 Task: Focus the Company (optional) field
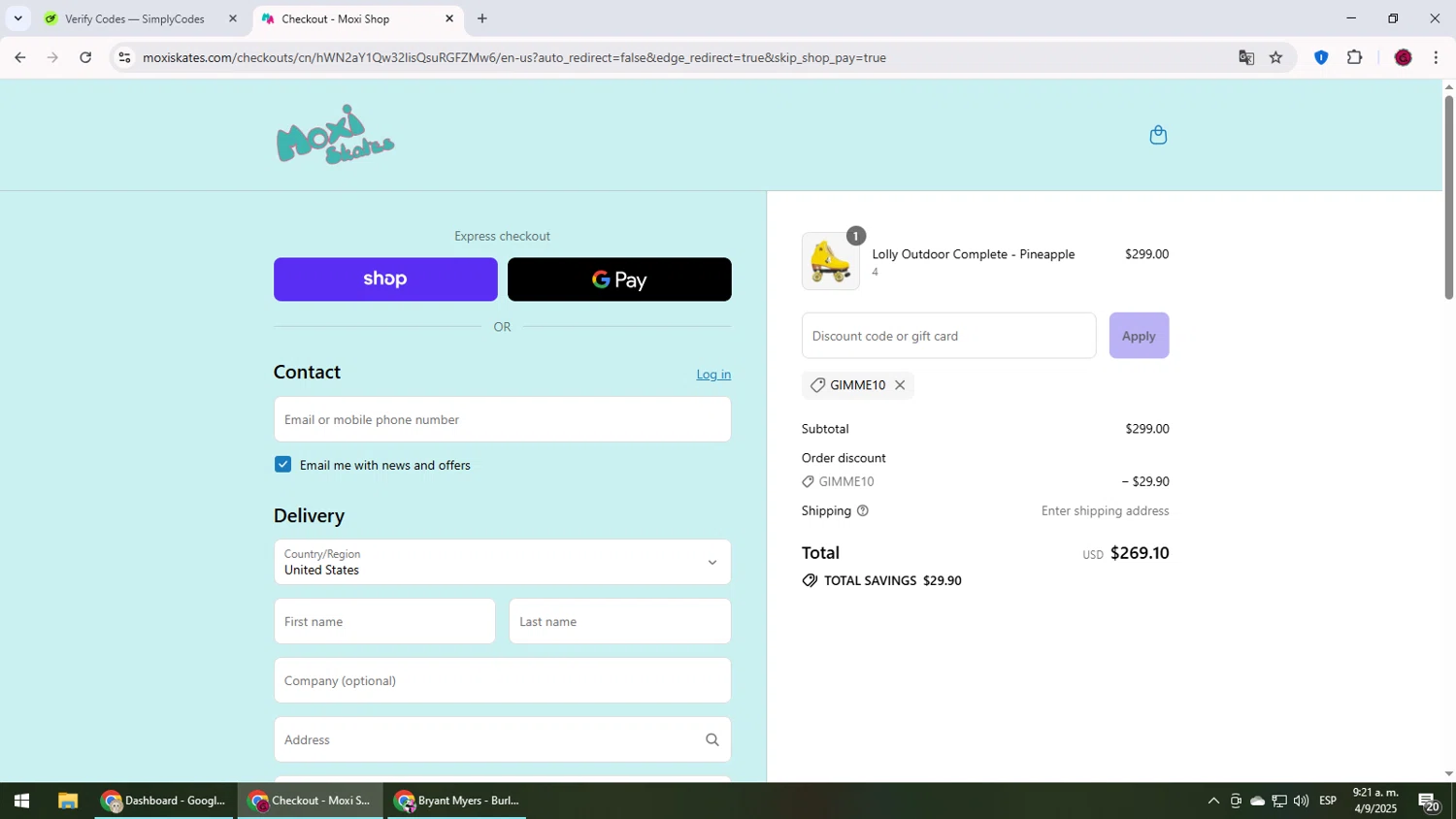(x=502, y=680)
